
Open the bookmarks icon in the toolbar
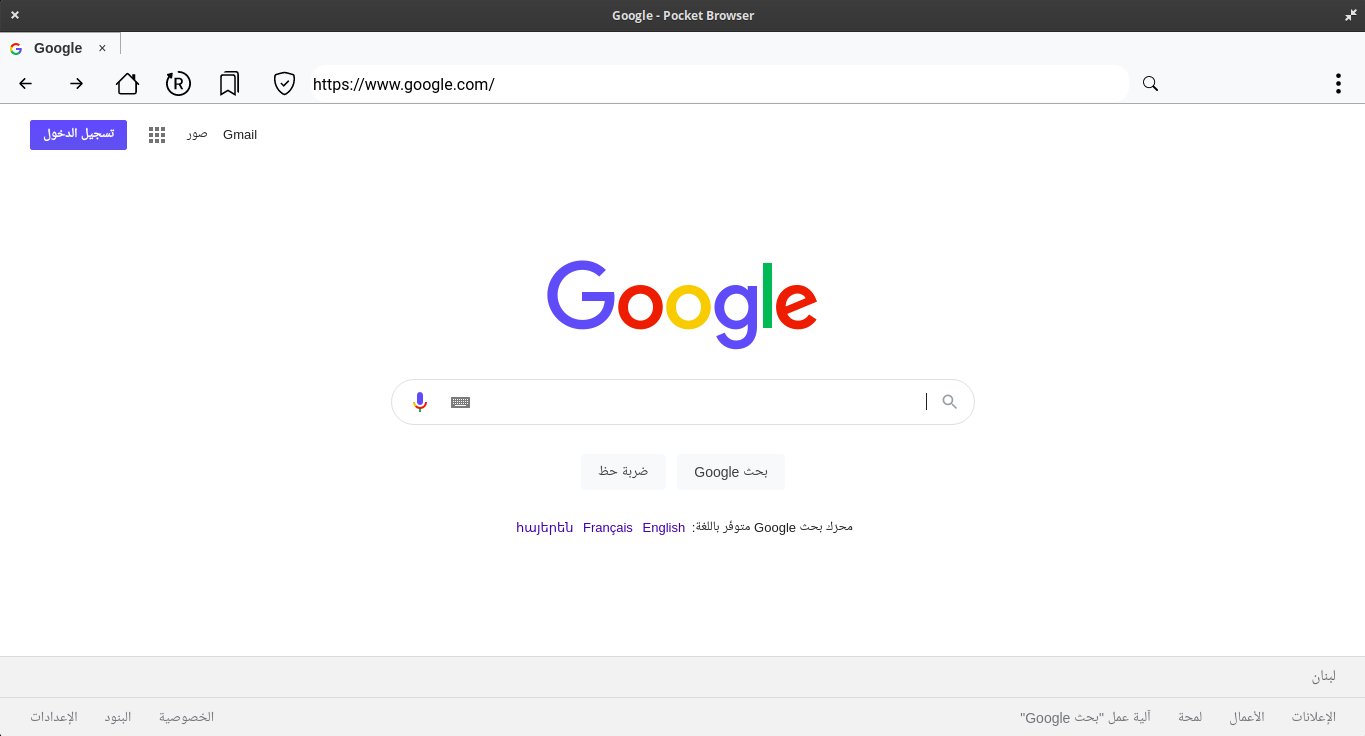click(229, 84)
